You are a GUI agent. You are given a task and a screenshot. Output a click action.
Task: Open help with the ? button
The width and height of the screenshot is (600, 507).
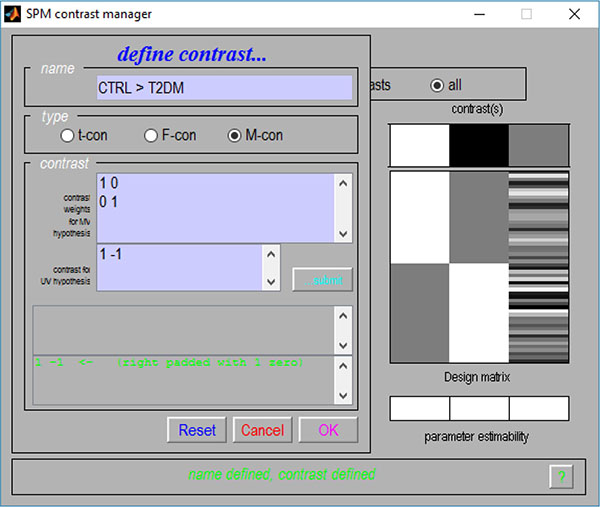(x=561, y=476)
